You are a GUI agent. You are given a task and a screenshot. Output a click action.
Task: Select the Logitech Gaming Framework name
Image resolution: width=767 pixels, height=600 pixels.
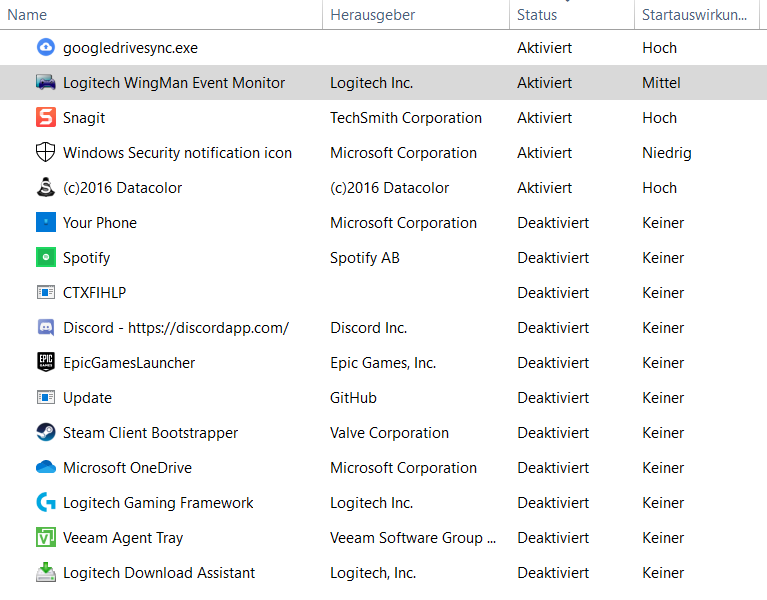[x=158, y=503]
